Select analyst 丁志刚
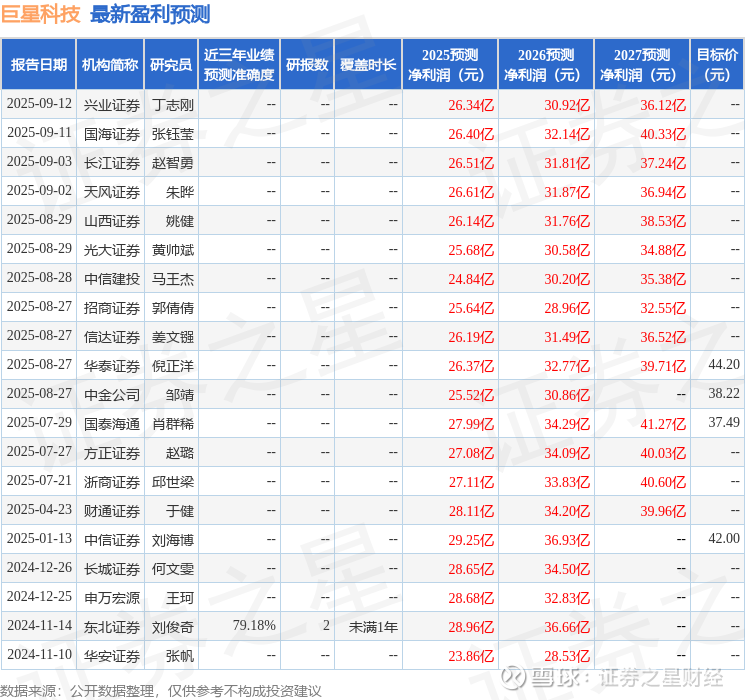The image size is (745, 700). 173,105
